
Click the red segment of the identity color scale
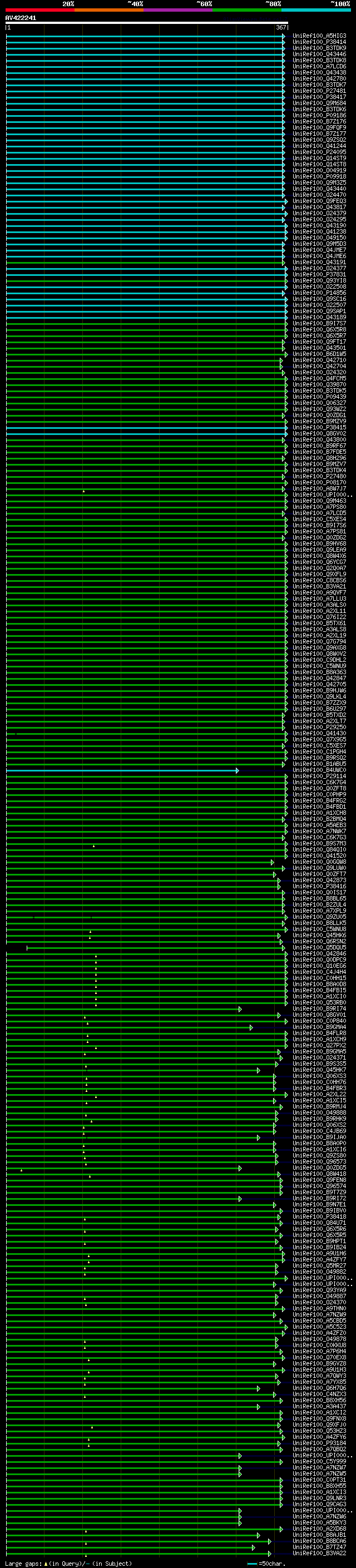(39, 10)
